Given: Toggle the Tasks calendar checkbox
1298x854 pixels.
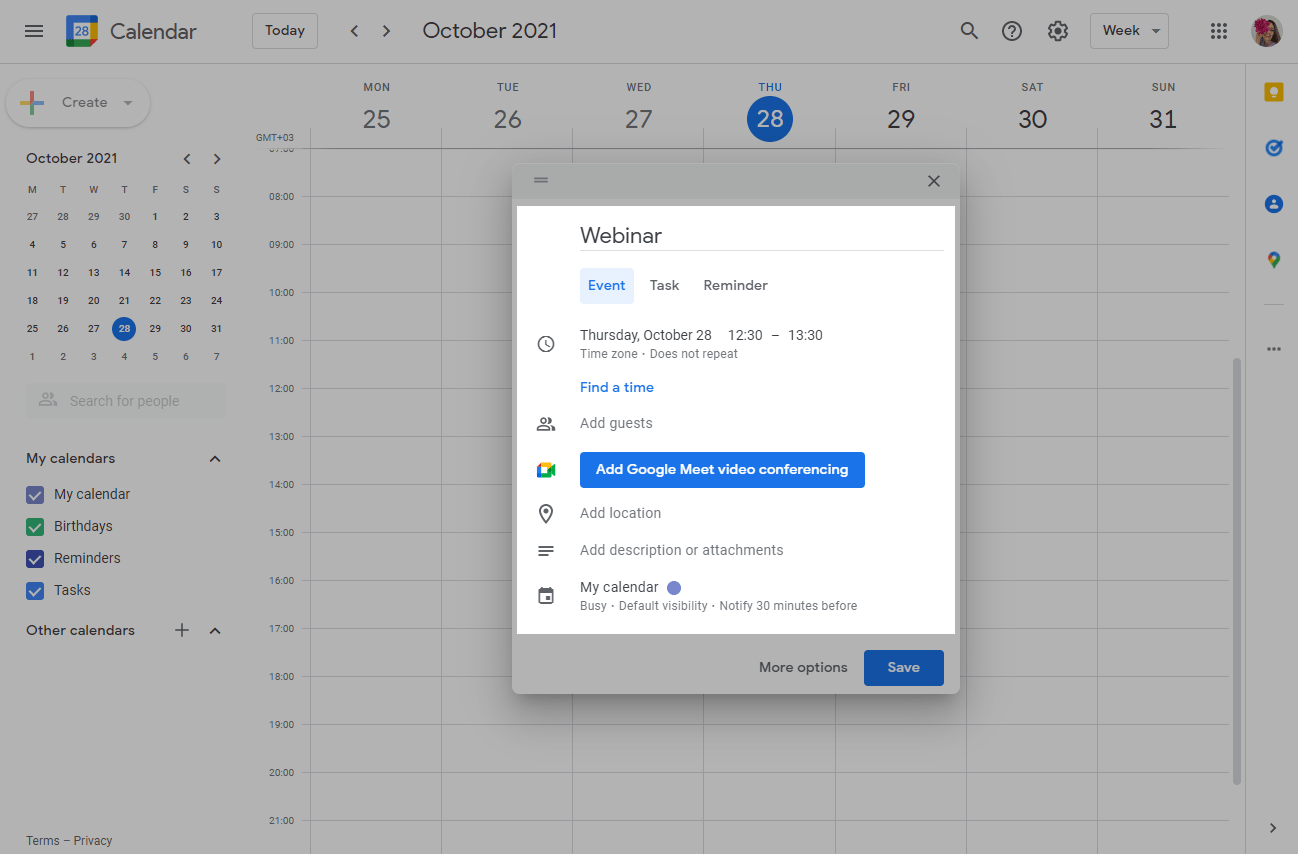Looking at the screenshot, I should coord(35,590).
